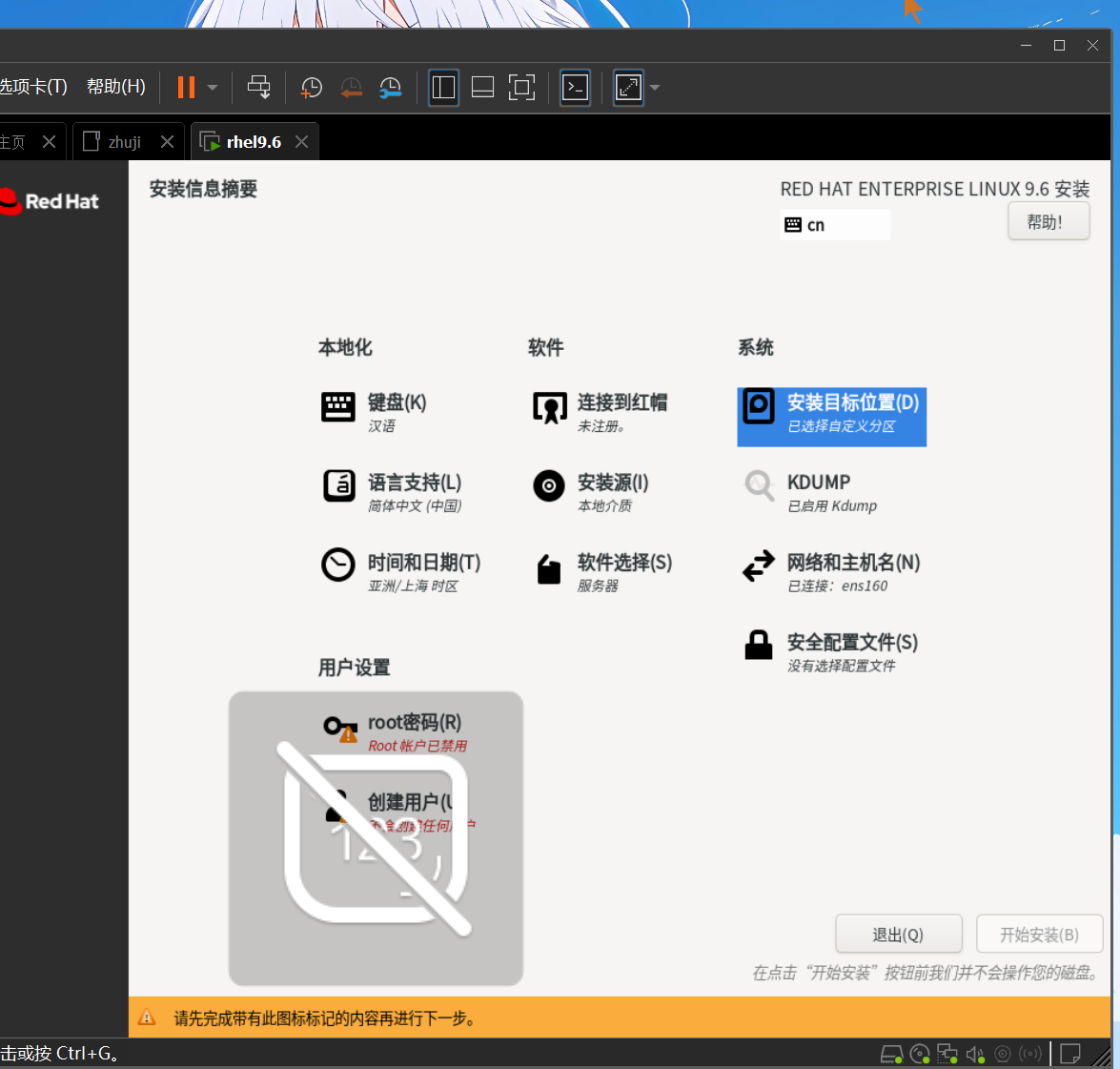Open Time & Date (时间和日期) settings

tap(400, 572)
